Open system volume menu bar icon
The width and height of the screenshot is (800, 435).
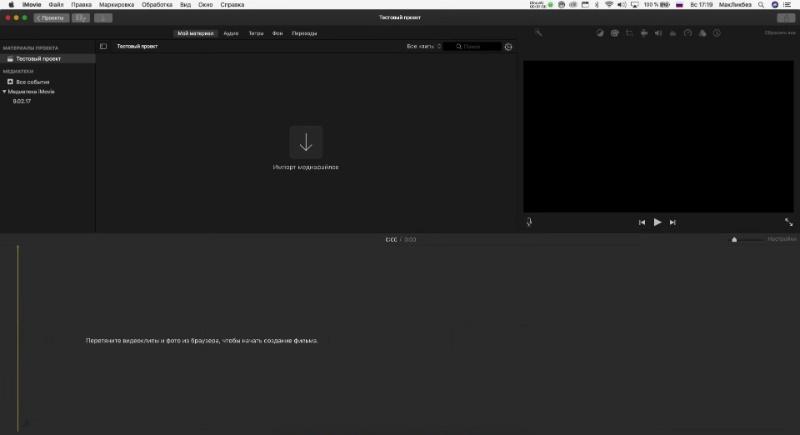tap(622, 5)
